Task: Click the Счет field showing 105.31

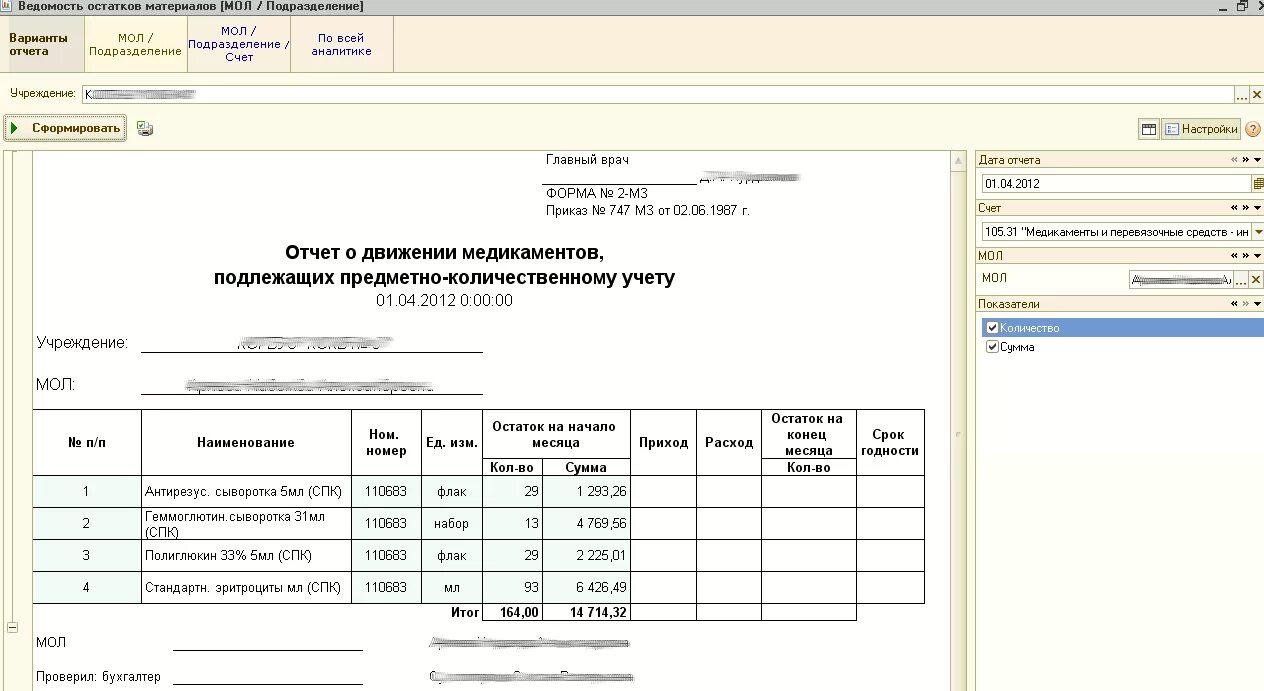Action: click(x=1115, y=232)
